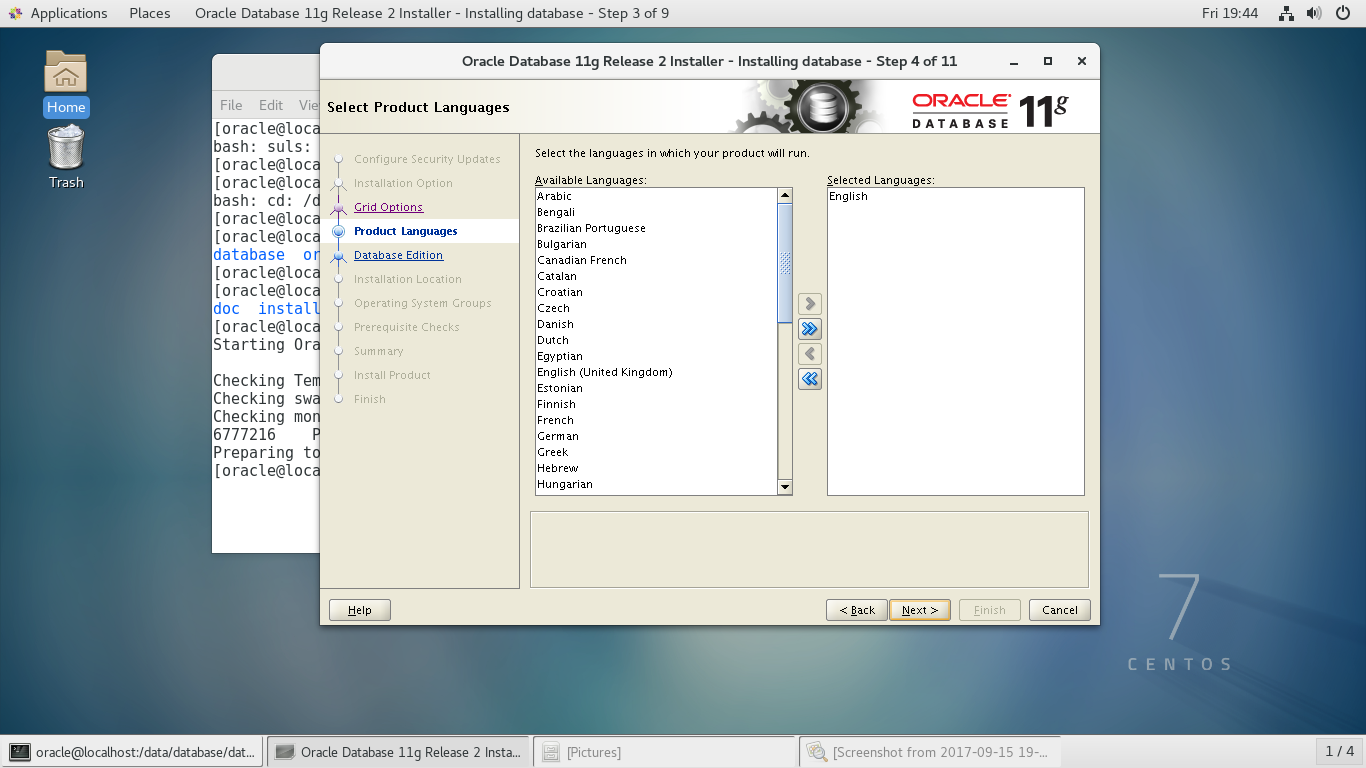Select the Product Languages step
Viewport: 1366px width, 768px height.
tap(406, 231)
